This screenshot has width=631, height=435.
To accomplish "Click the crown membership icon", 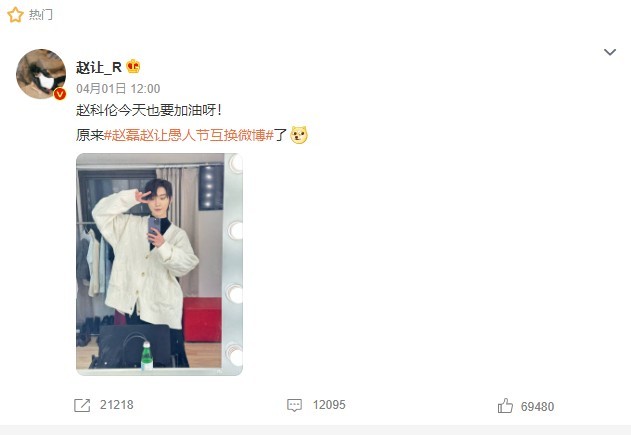I will coord(133,66).
